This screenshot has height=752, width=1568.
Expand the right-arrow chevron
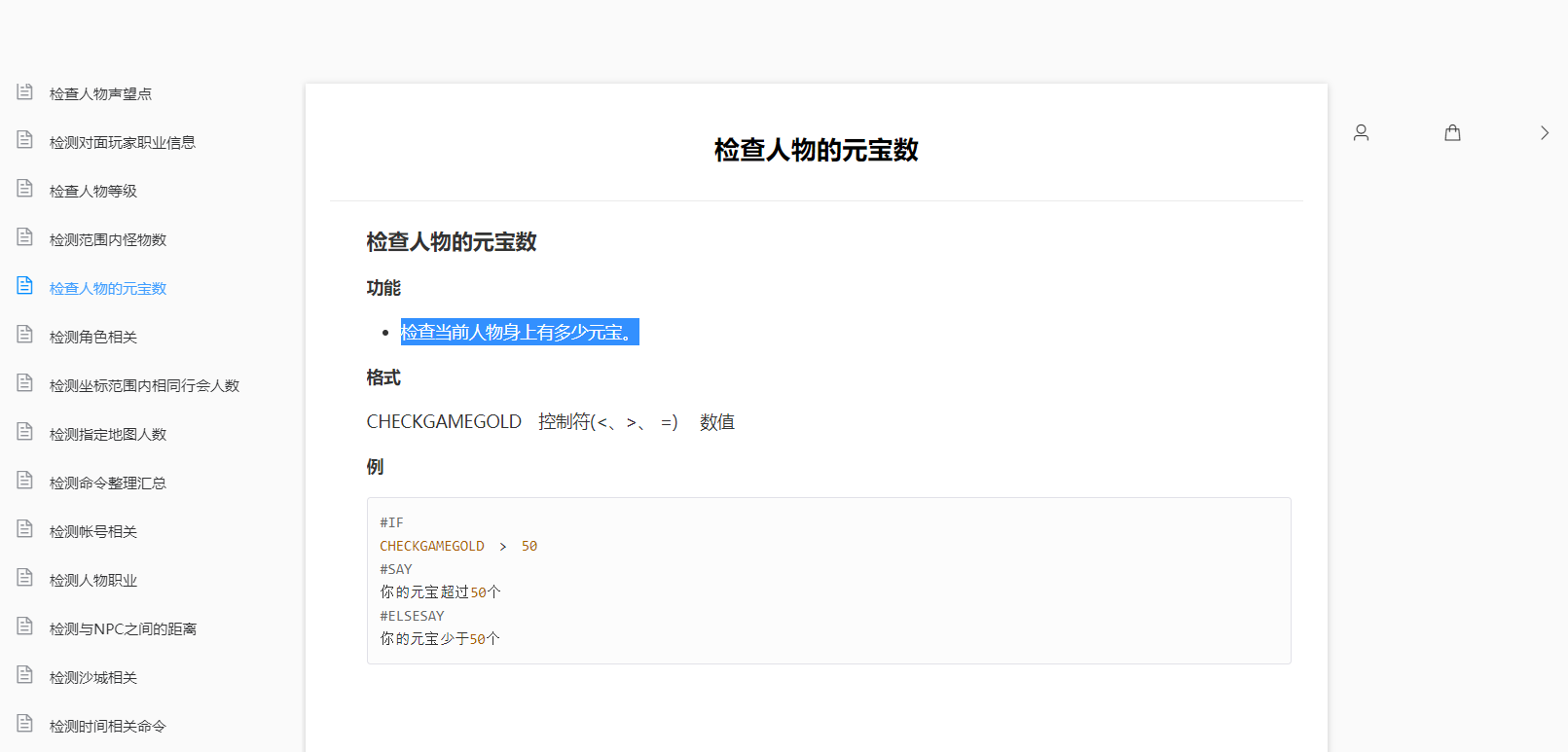(x=1545, y=133)
